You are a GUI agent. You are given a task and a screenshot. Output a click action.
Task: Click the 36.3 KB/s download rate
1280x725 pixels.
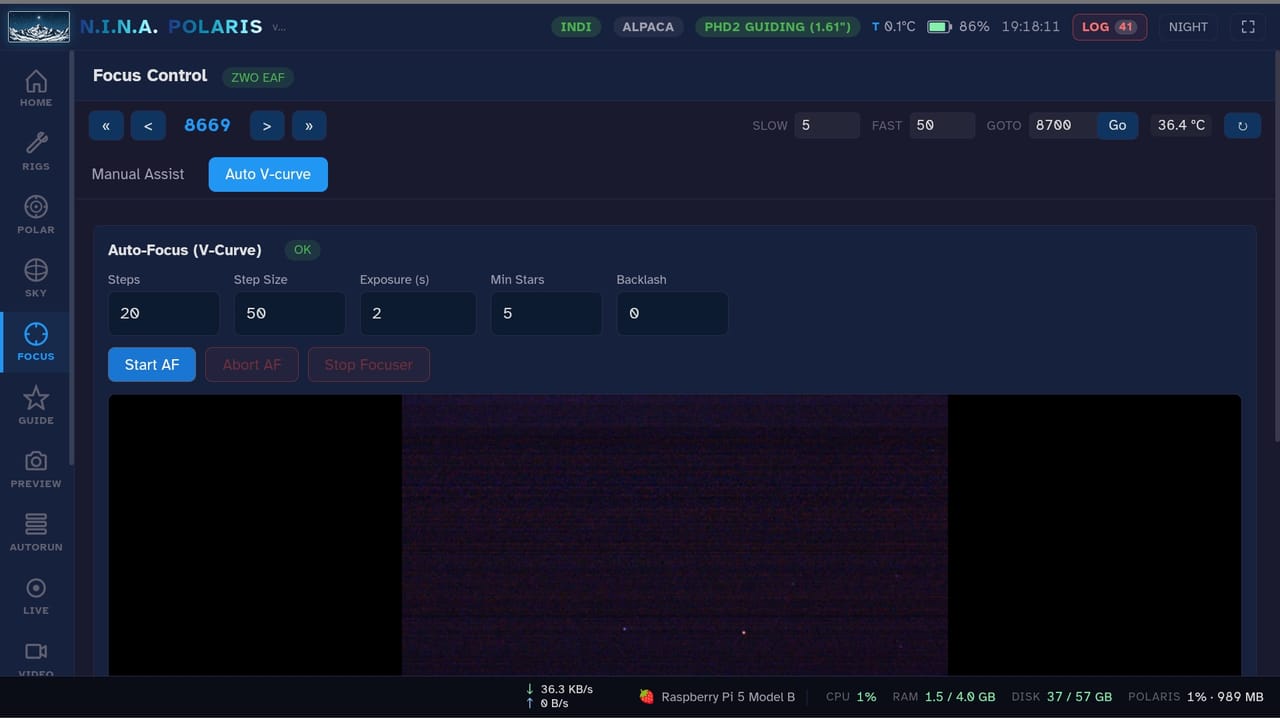[558, 689]
